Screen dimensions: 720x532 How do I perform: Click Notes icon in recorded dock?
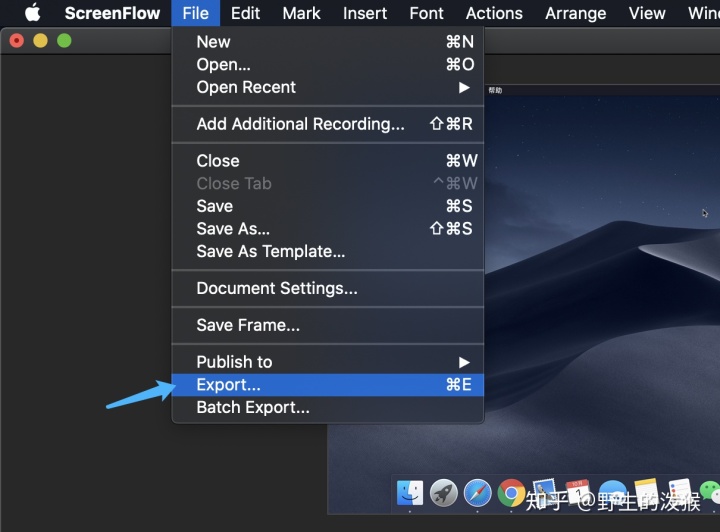(x=646, y=493)
